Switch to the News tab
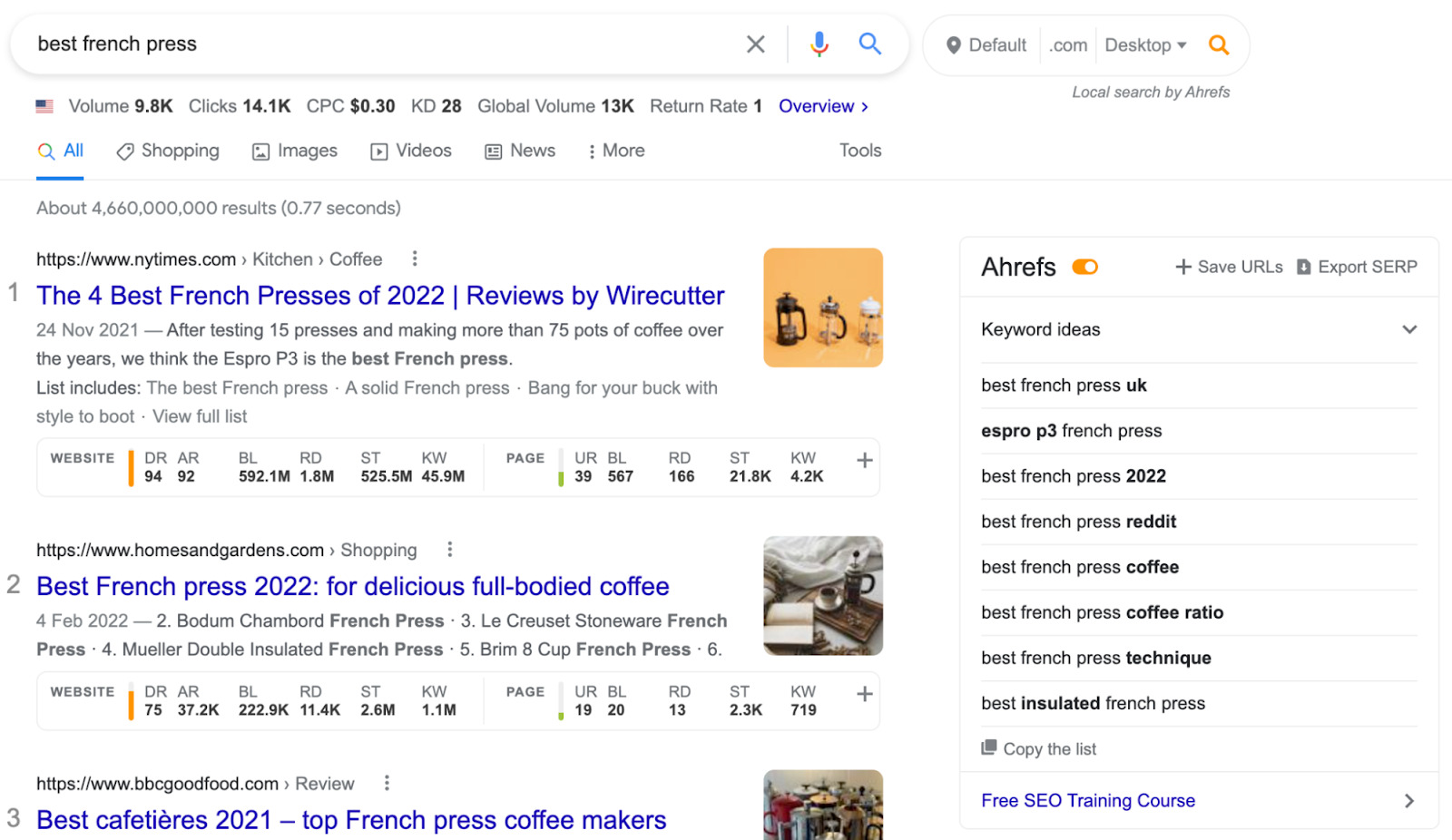The height and width of the screenshot is (840, 1452). tap(520, 151)
